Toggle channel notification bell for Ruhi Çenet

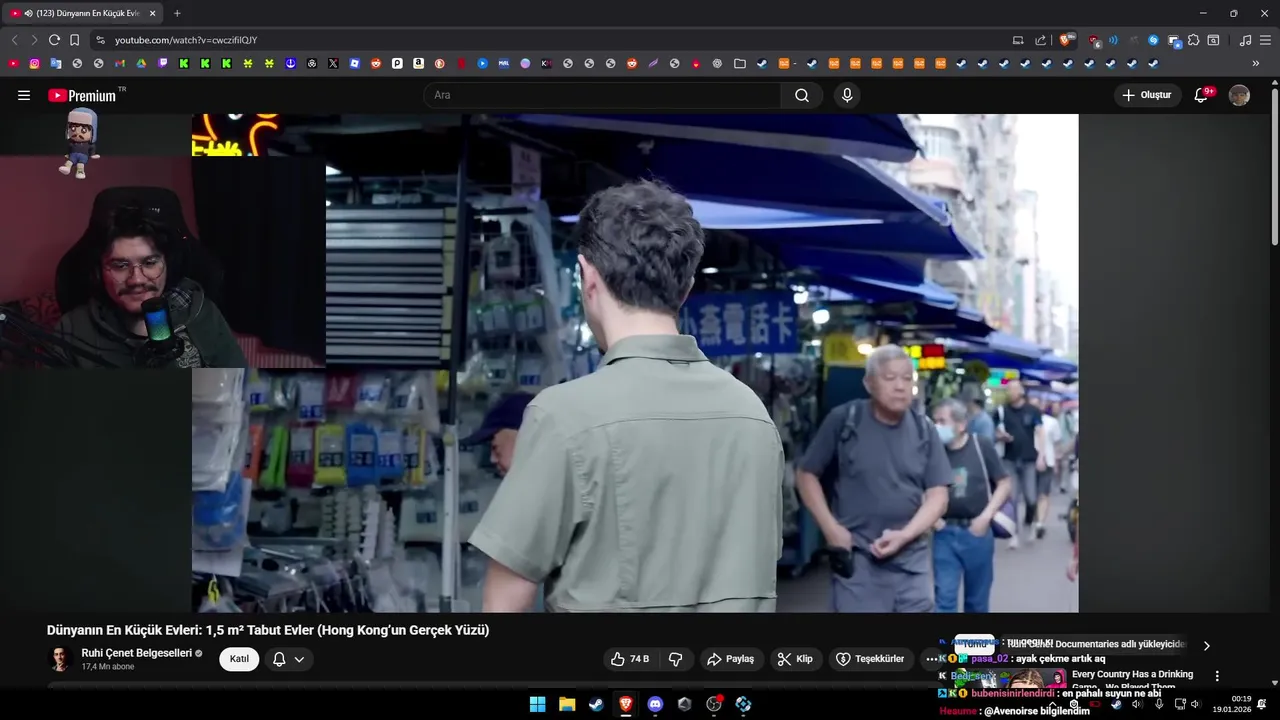(x=288, y=659)
